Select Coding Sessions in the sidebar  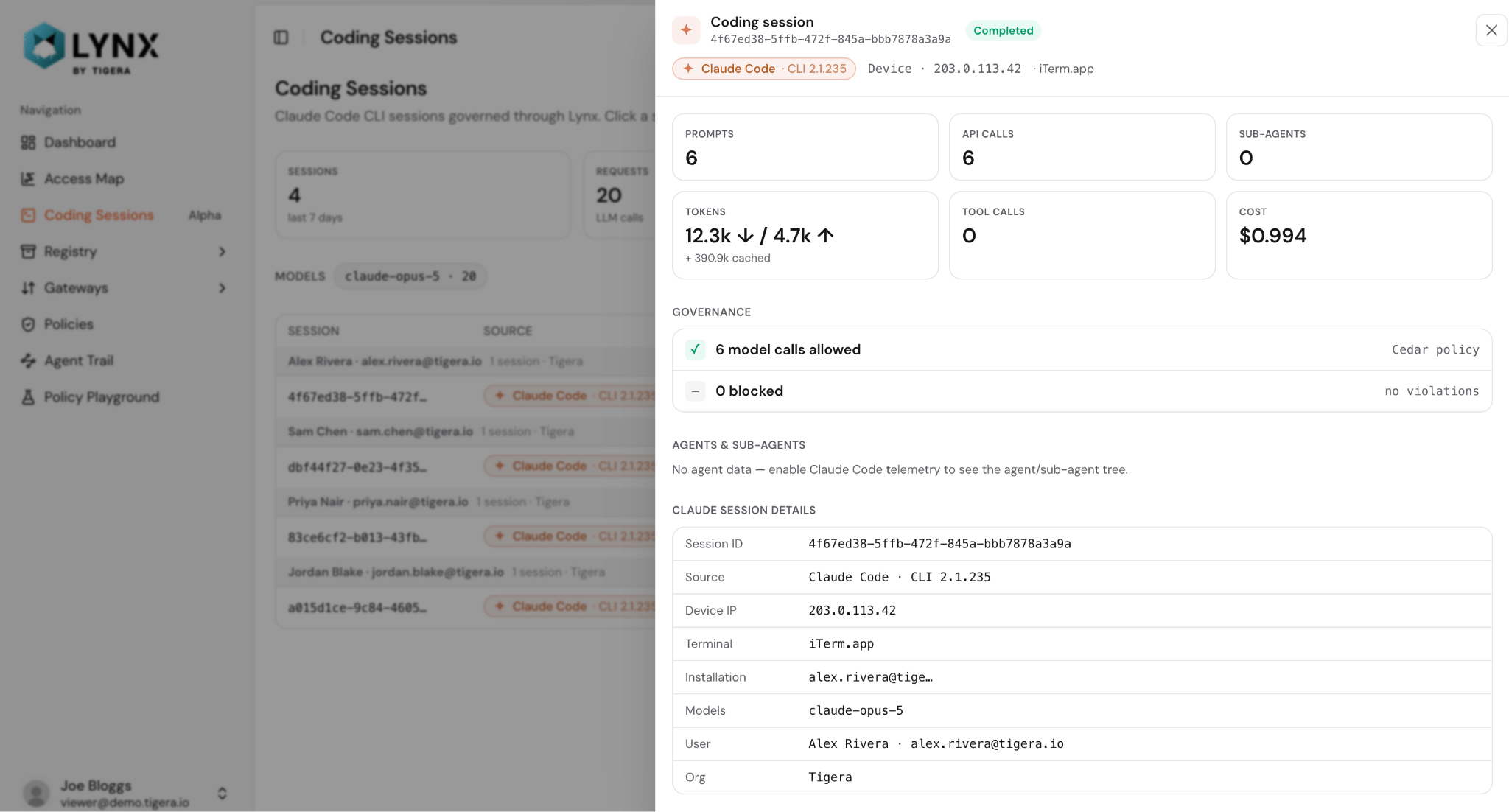(x=99, y=215)
